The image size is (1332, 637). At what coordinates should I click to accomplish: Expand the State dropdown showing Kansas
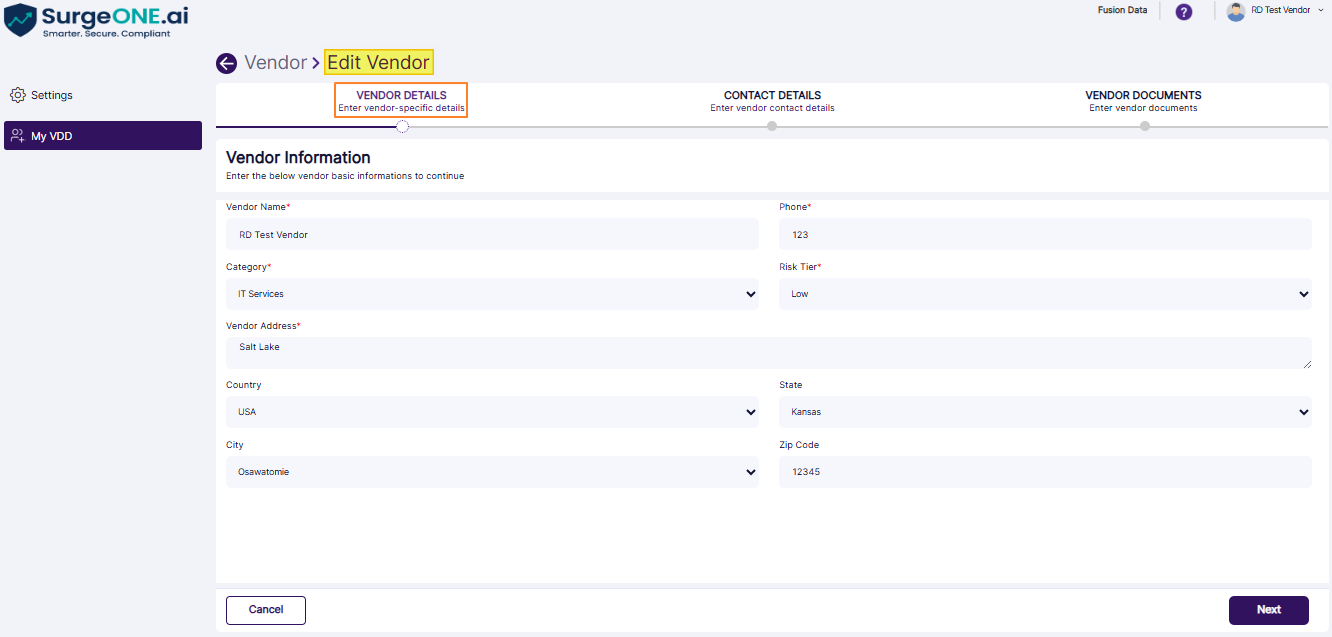coord(1045,412)
